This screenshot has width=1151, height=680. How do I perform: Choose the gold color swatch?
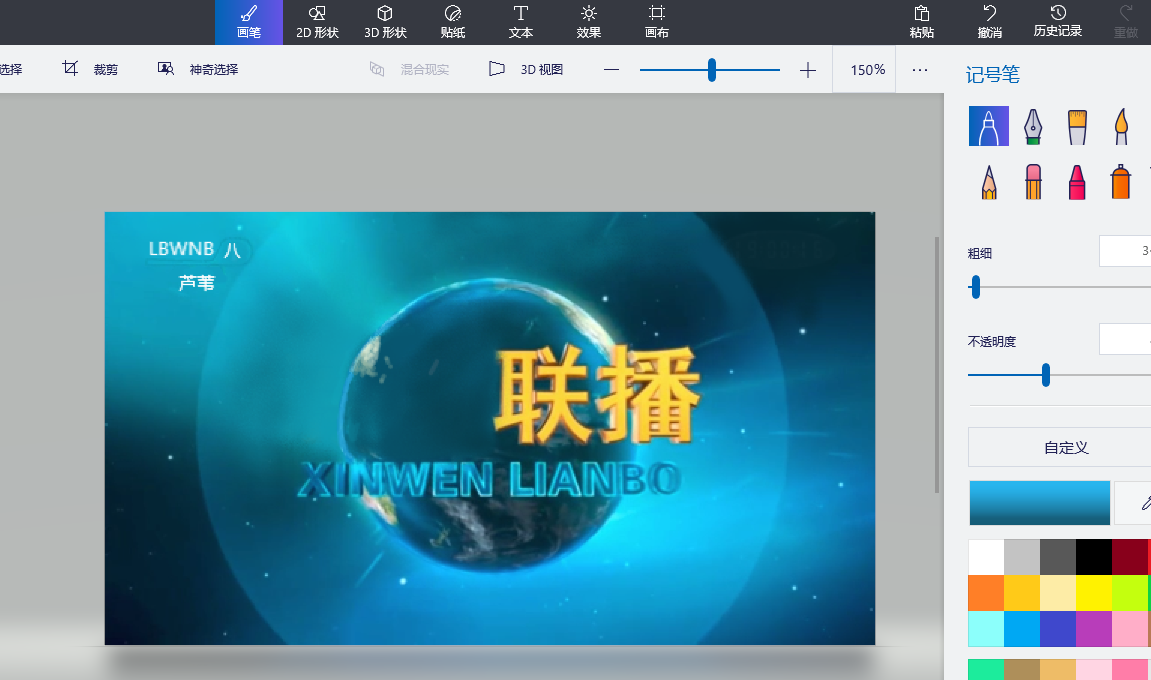[1022, 593]
